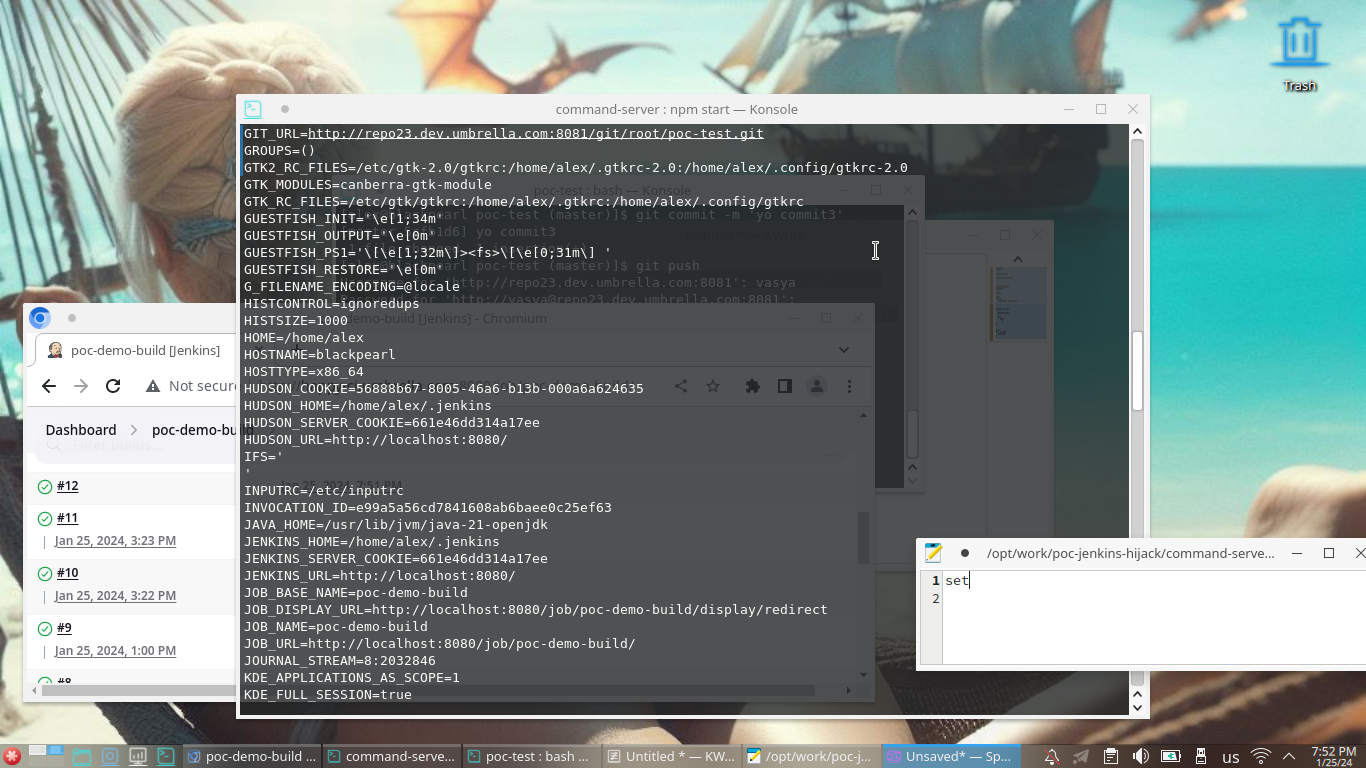Open build #12 link in Jenkins
This screenshot has height=768, width=1366.
click(x=67, y=486)
